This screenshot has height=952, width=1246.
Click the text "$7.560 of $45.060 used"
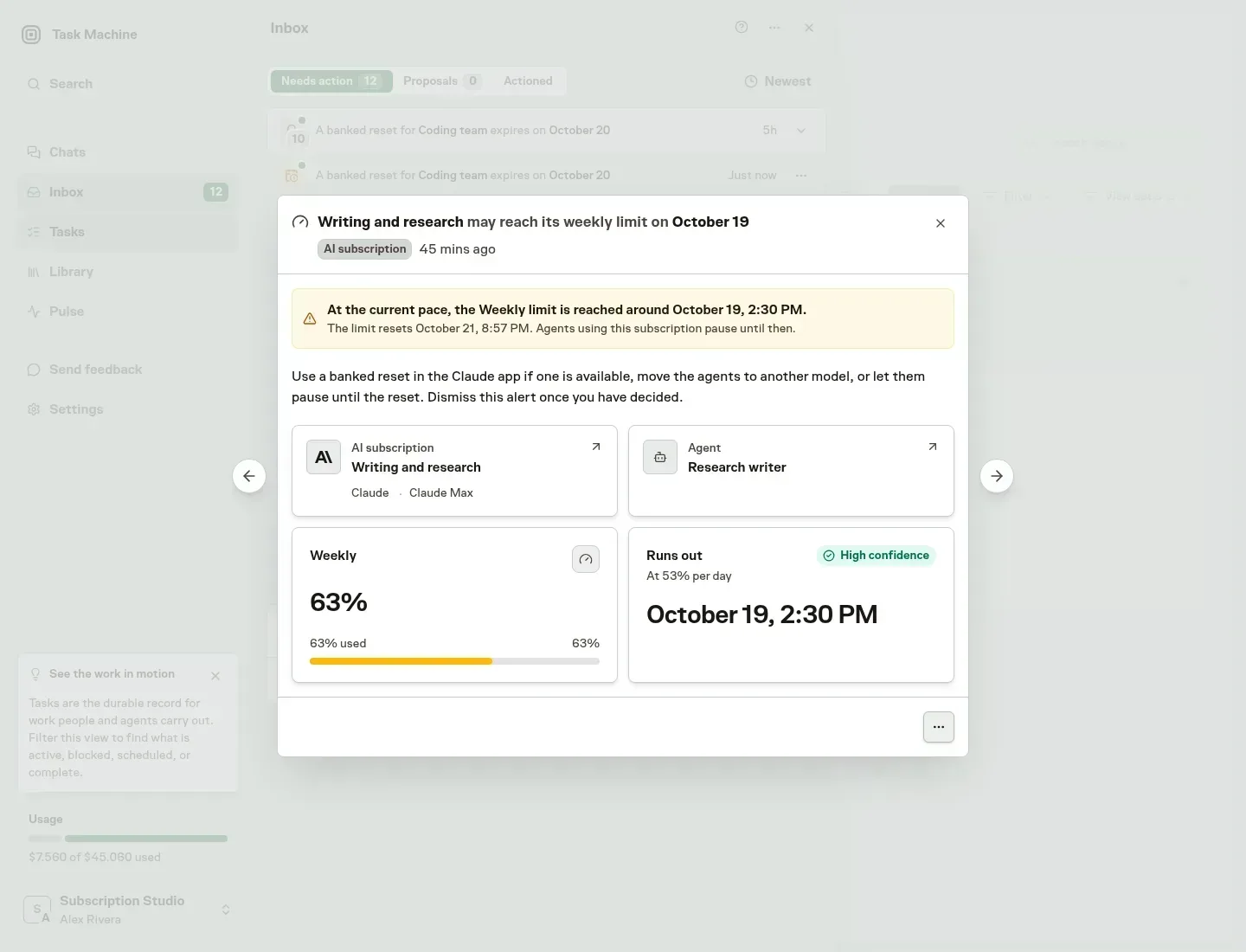click(94, 858)
